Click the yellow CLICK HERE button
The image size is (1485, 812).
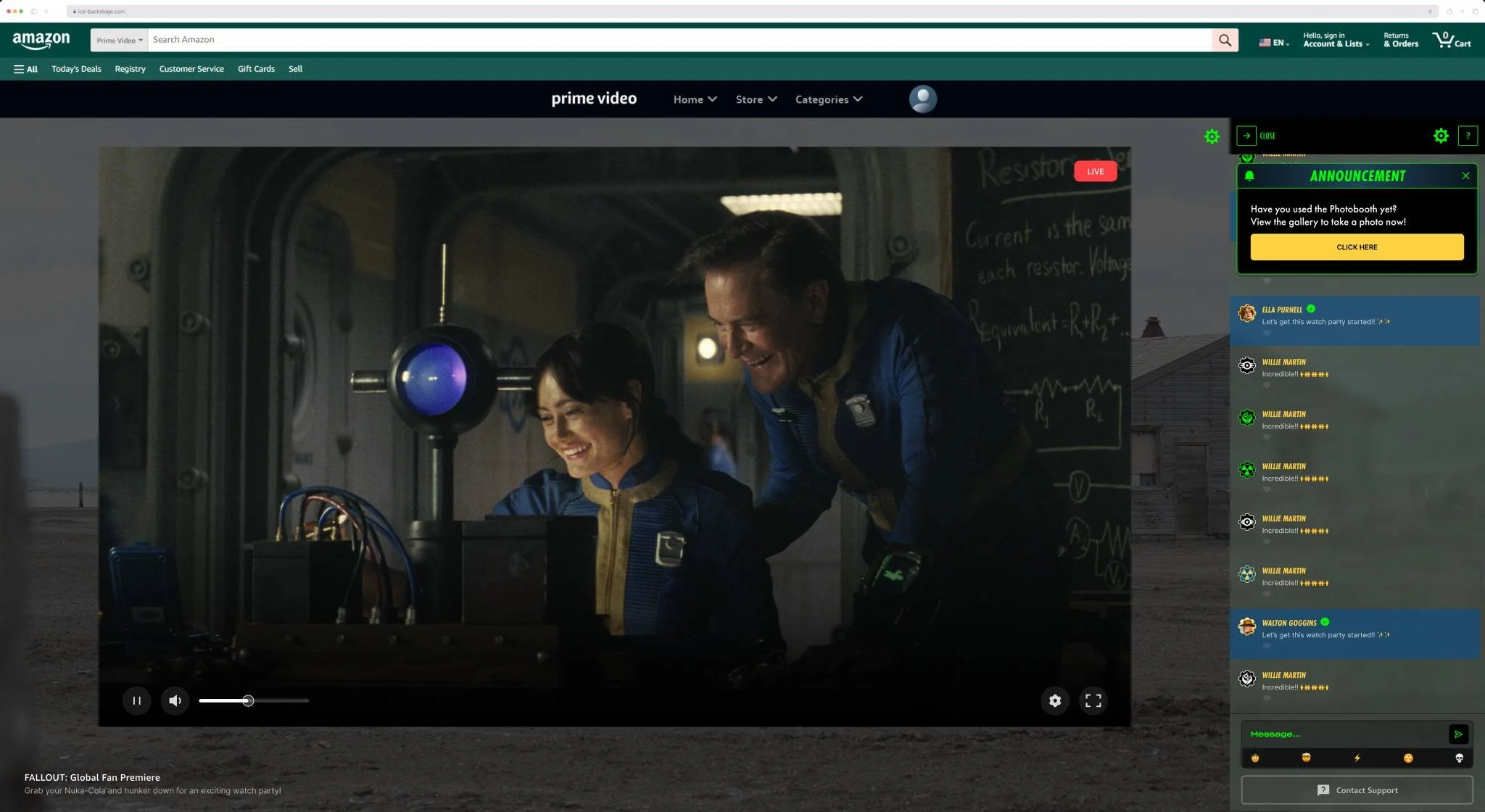(x=1357, y=246)
